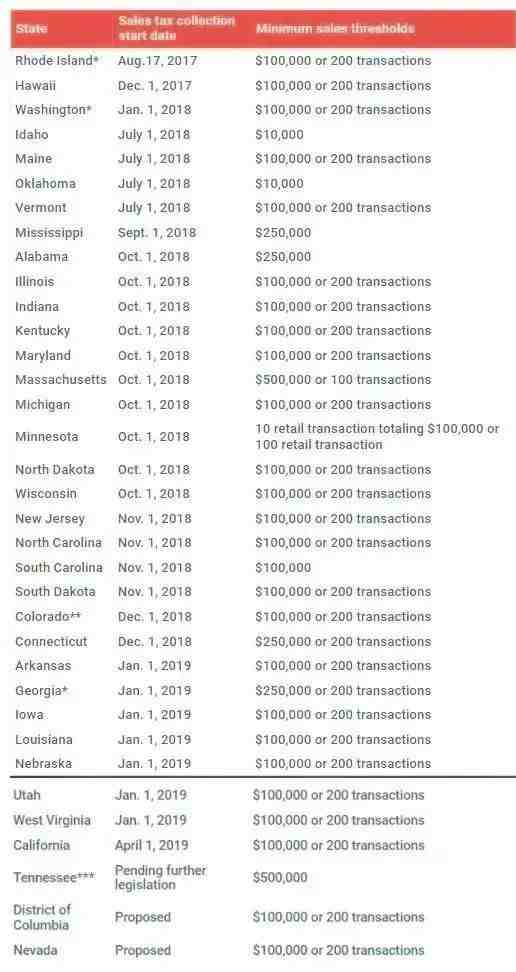Select the South Carolina $100,000 cell

pyautogui.click(x=283, y=568)
